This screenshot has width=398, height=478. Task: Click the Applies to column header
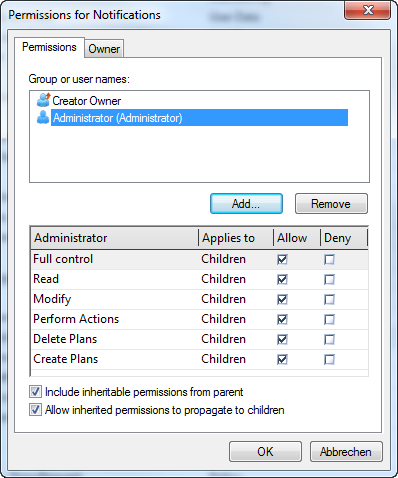(x=236, y=238)
